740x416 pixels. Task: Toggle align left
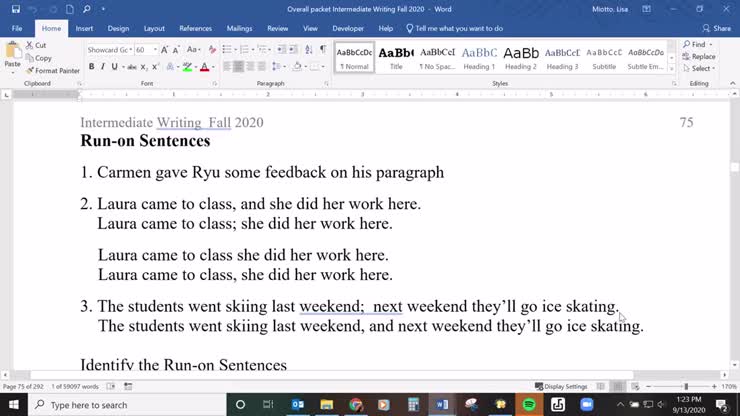point(227,67)
